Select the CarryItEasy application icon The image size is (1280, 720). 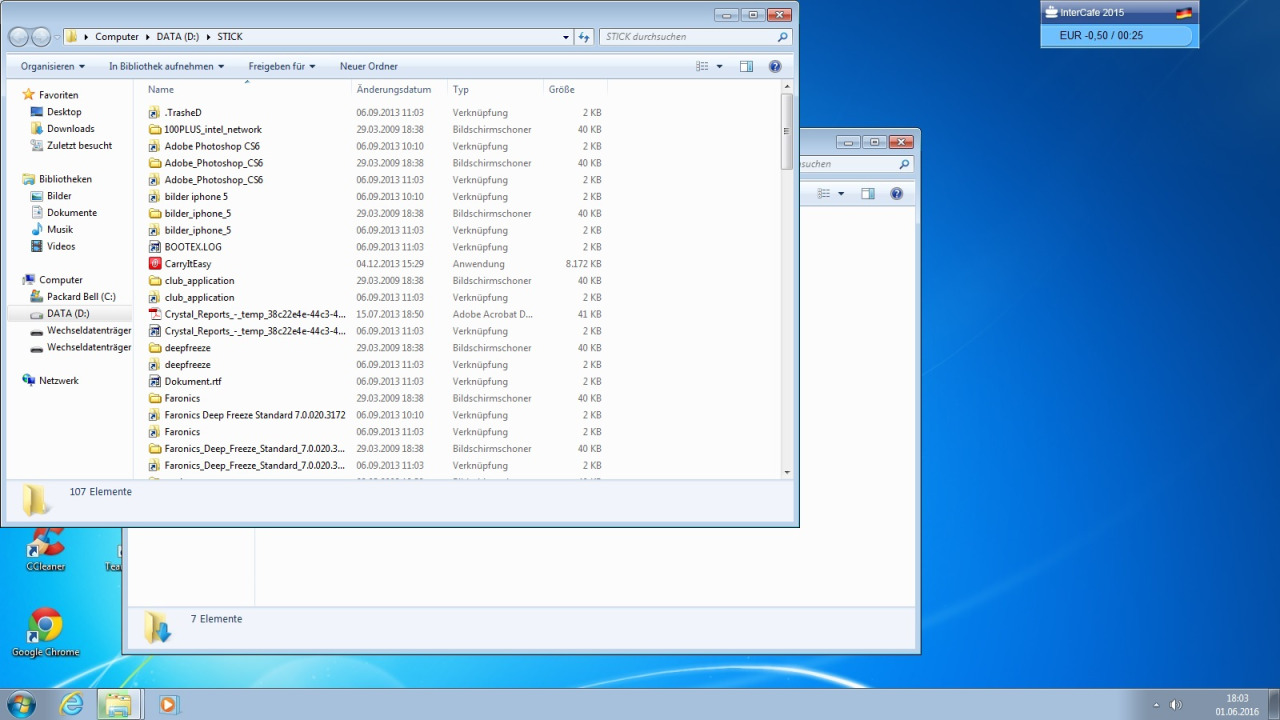(155, 264)
